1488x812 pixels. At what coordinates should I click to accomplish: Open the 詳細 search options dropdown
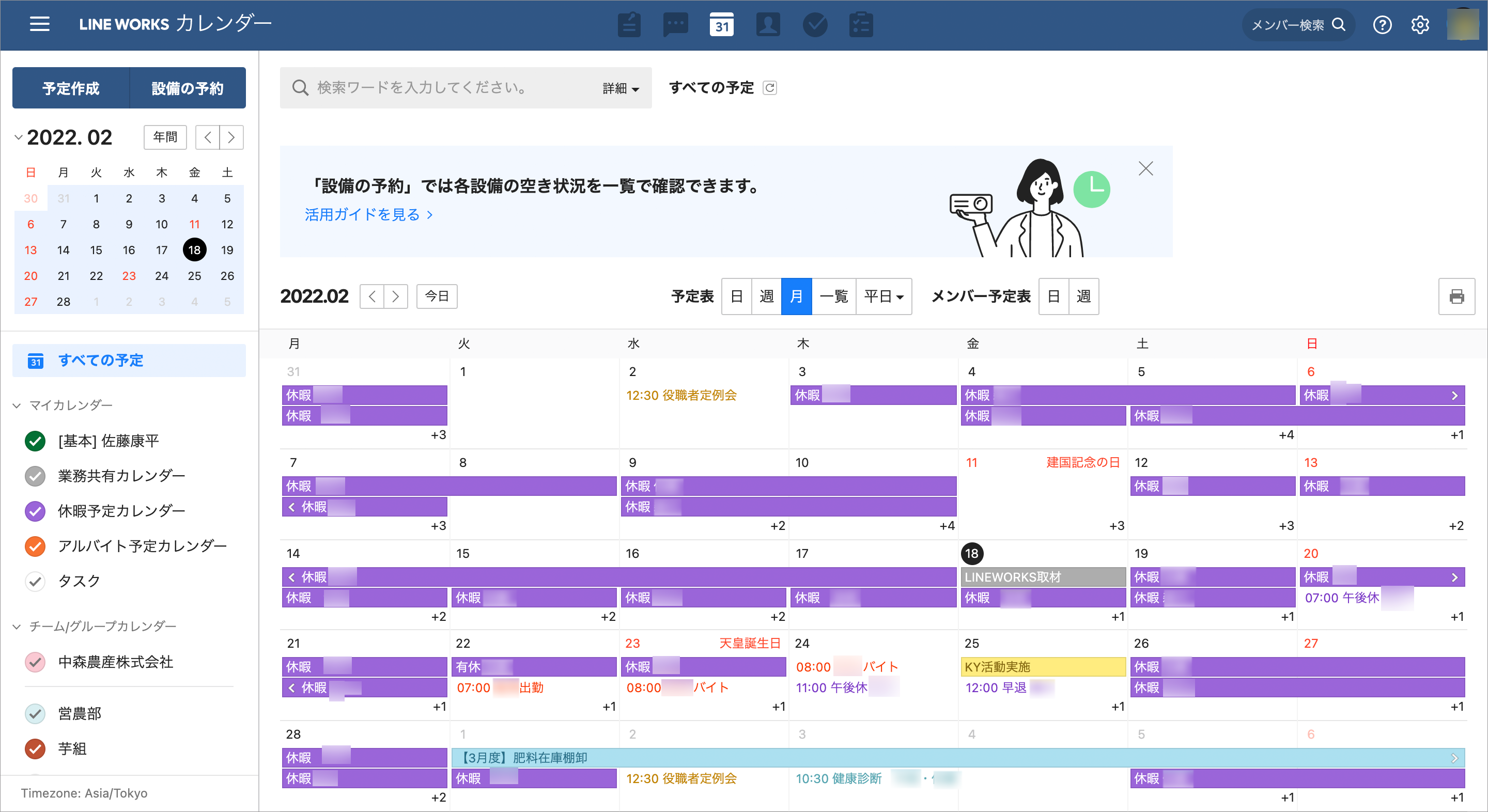tap(621, 88)
